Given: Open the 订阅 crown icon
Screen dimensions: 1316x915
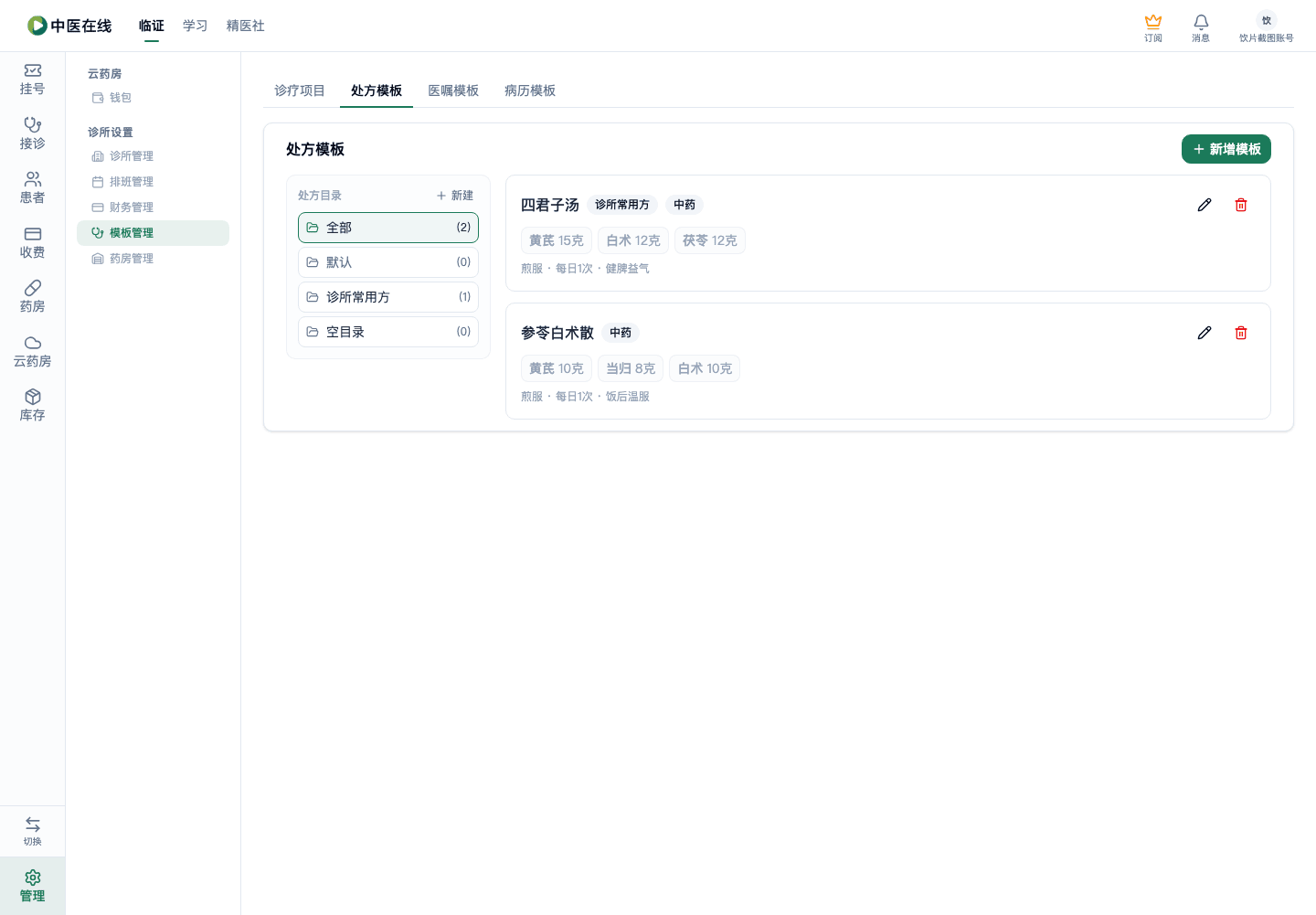Looking at the screenshot, I should (1153, 27).
